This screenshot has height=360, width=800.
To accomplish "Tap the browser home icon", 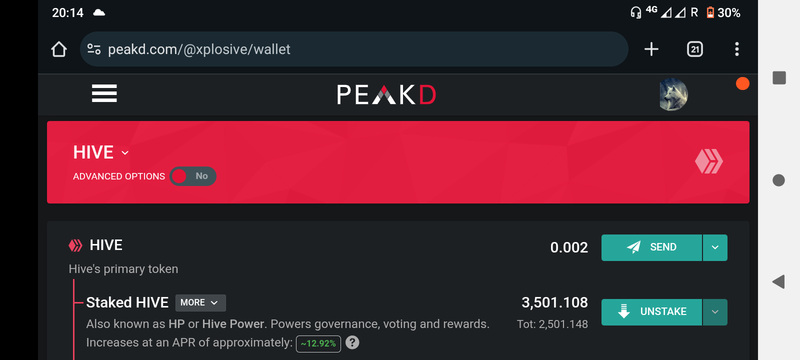I will click(59, 49).
